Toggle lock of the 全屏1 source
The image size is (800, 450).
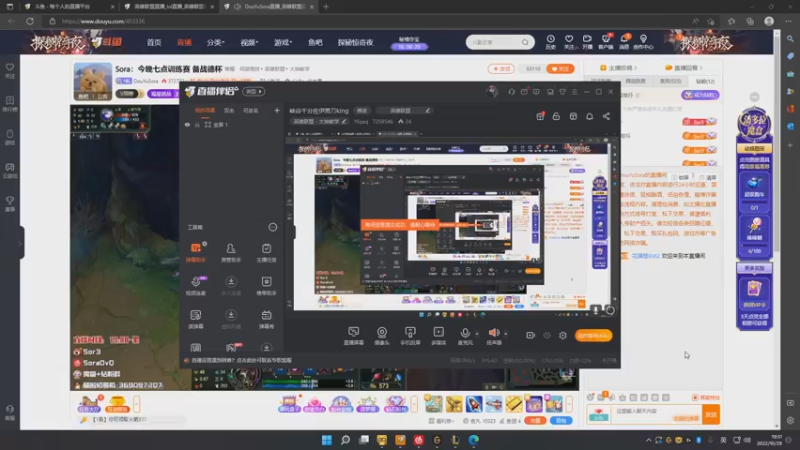point(197,124)
